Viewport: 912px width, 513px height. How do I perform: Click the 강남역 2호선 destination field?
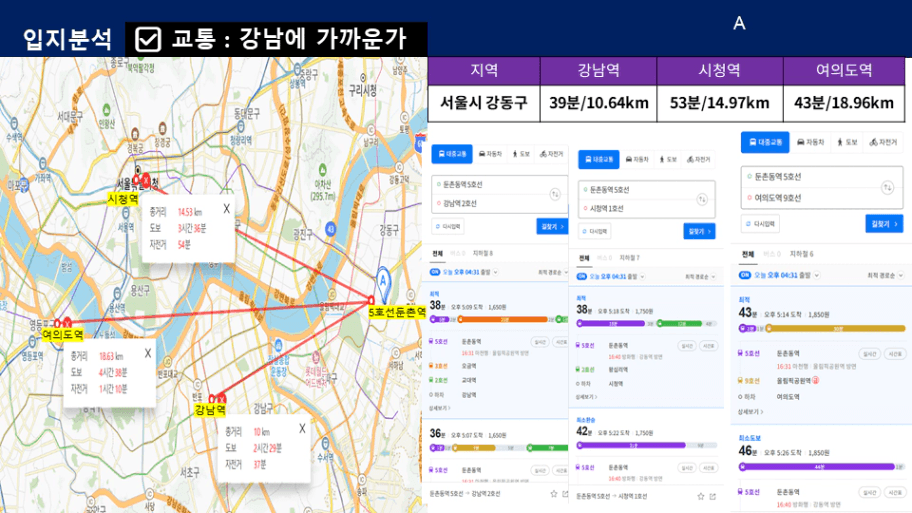(499, 203)
